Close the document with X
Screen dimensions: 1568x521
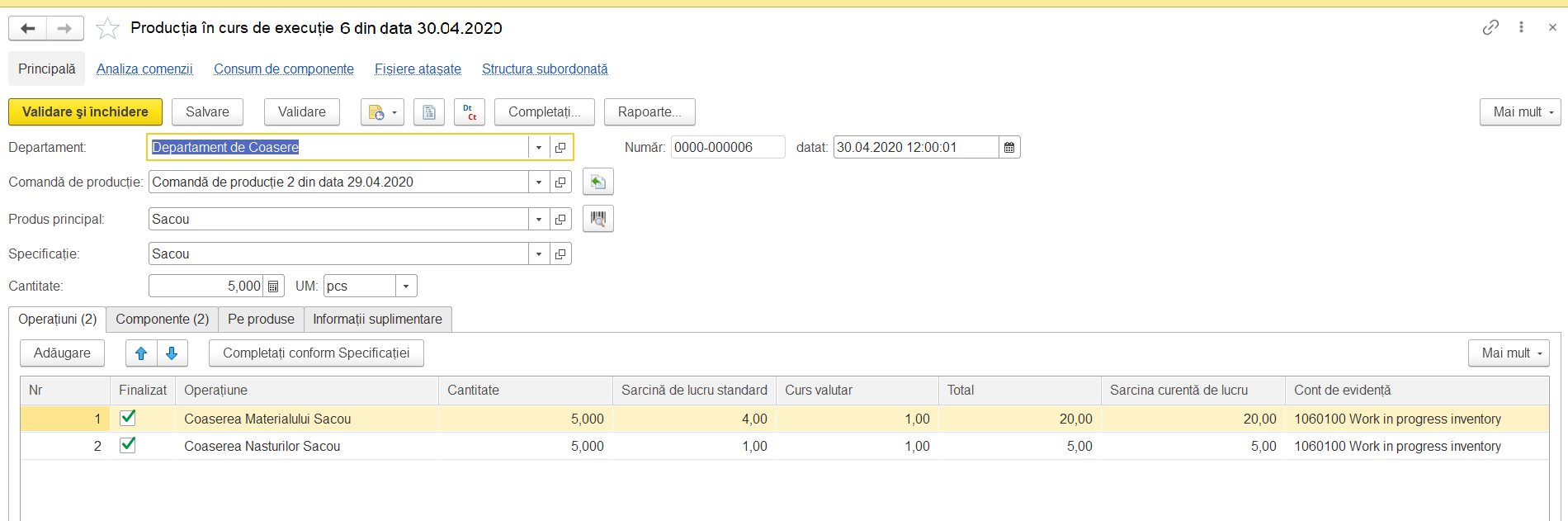(x=1552, y=27)
